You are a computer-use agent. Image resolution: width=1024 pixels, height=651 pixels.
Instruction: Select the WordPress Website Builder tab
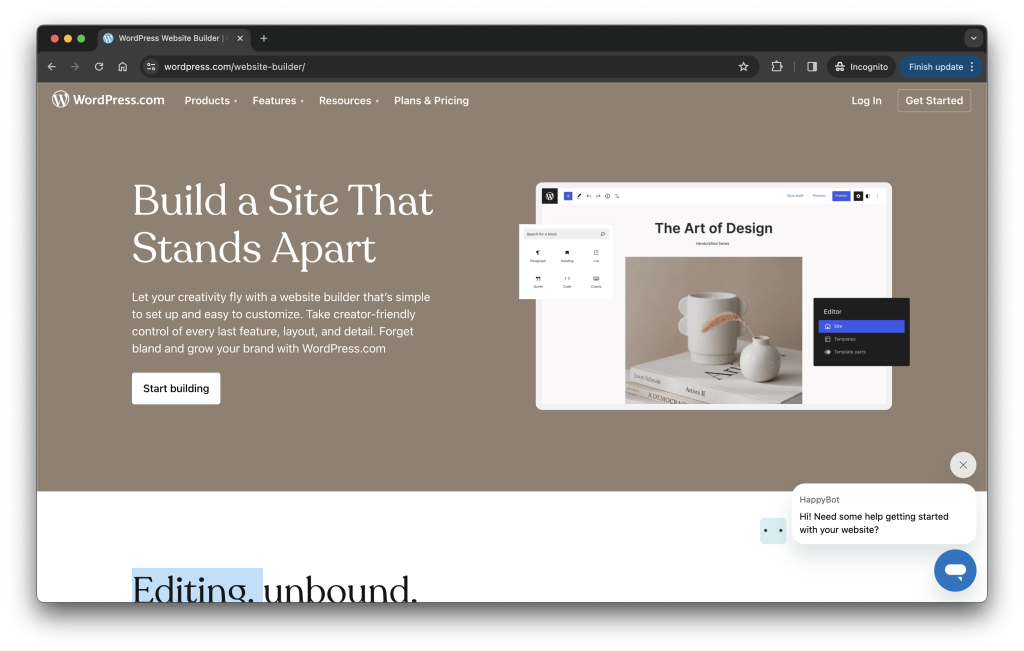click(174, 39)
